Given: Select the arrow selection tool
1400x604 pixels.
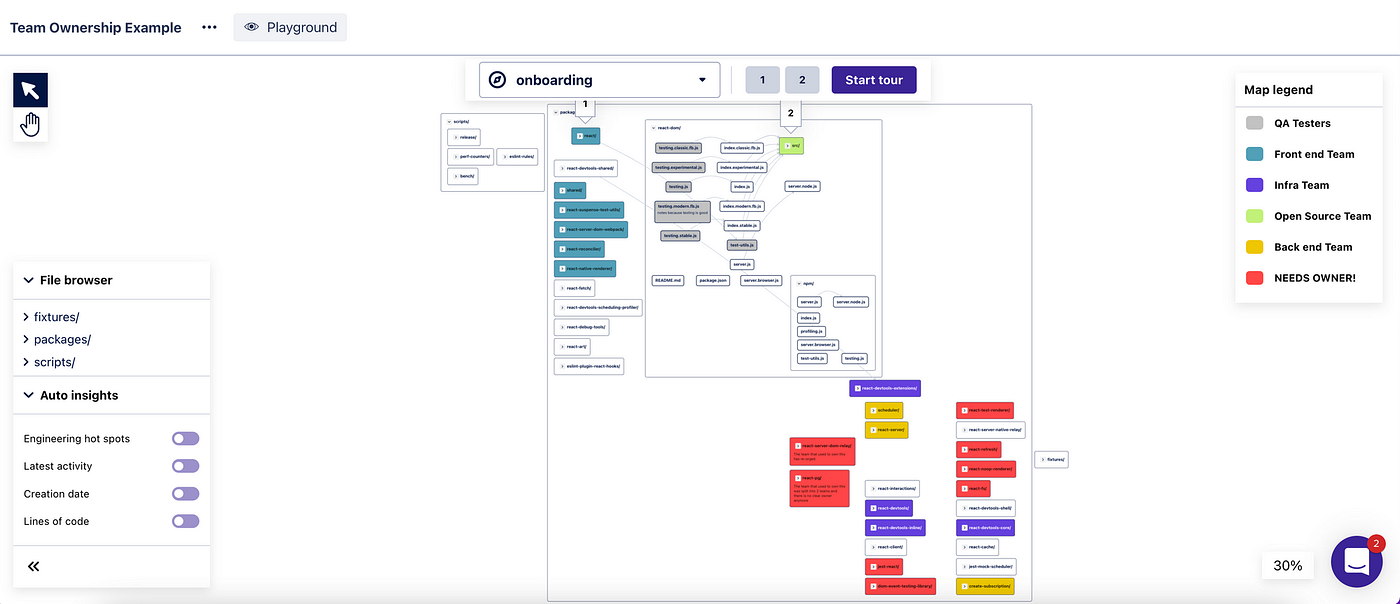Looking at the screenshot, I should 29,89.
